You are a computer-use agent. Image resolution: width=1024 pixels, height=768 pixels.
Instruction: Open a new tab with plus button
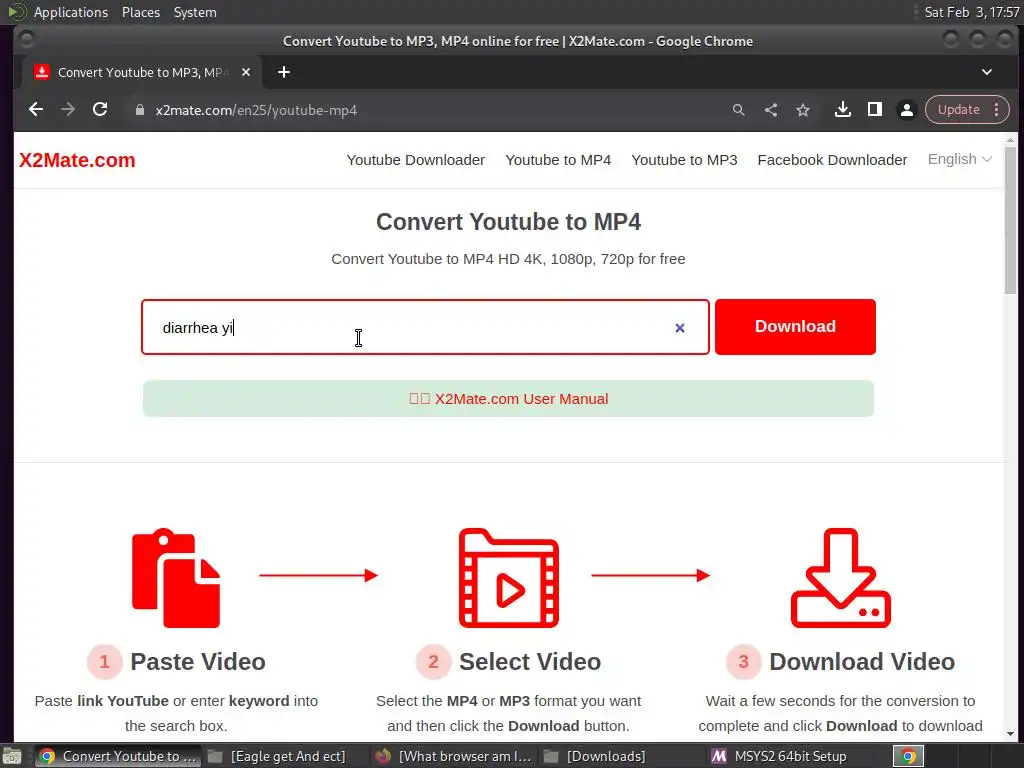(x=283, y=72)
